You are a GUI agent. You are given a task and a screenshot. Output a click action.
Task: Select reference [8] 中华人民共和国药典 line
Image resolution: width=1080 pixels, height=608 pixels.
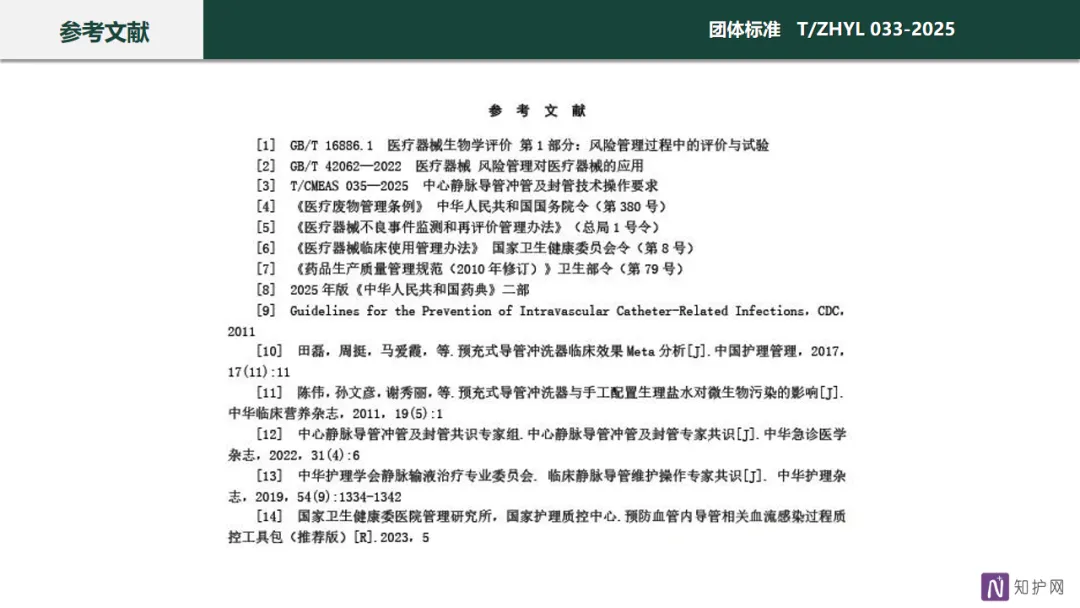(393, 290)
